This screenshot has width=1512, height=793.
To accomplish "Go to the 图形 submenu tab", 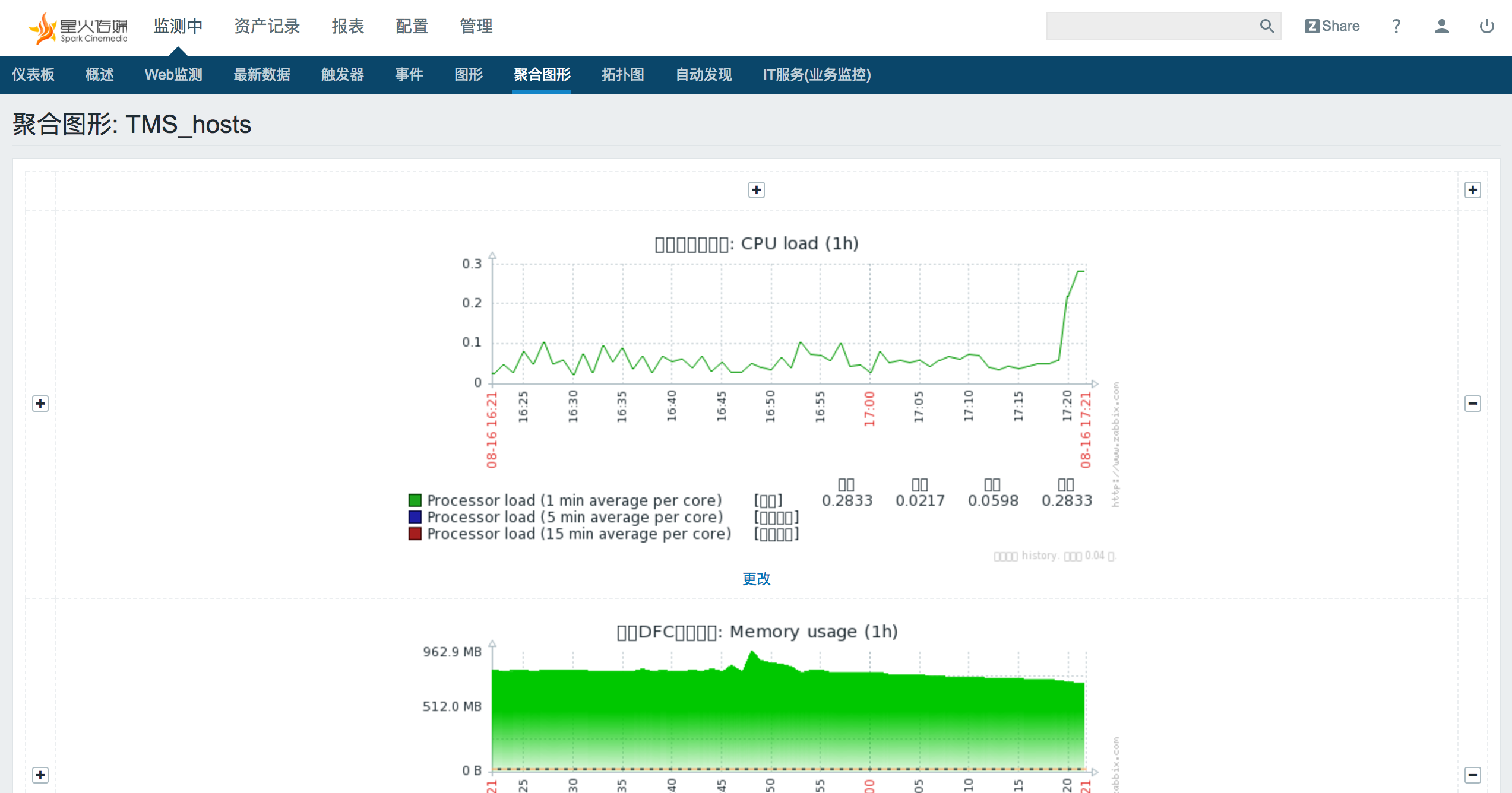I will coord(469,75).
